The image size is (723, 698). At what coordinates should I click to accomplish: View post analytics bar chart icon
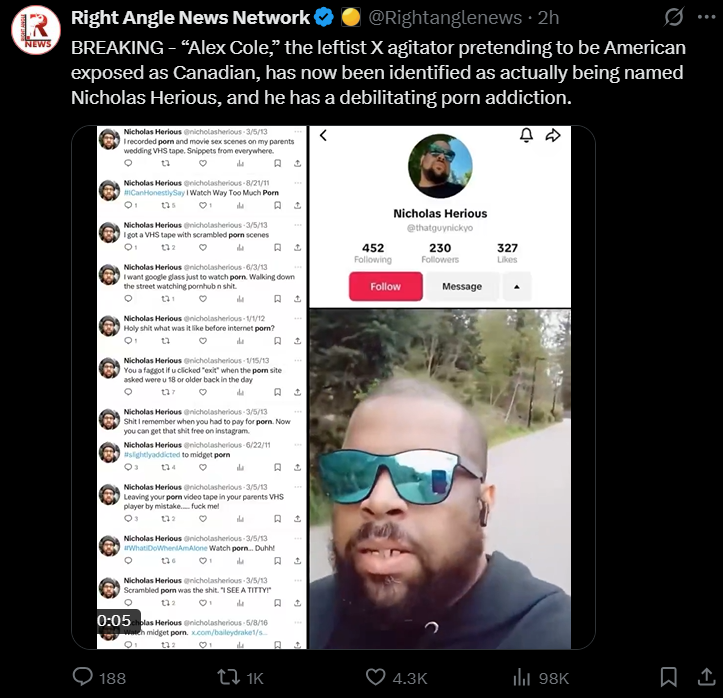tap(522, 677)
